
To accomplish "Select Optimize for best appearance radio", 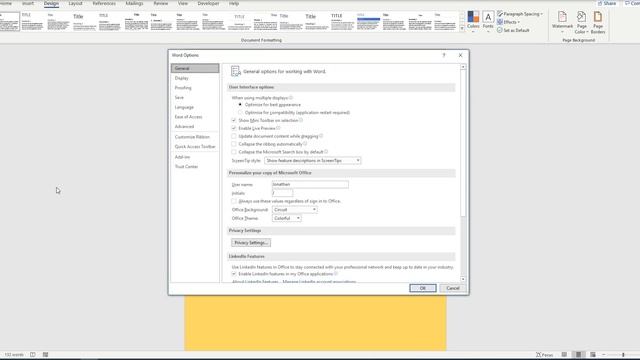I will pyautogui.click(x=240, y=104).
